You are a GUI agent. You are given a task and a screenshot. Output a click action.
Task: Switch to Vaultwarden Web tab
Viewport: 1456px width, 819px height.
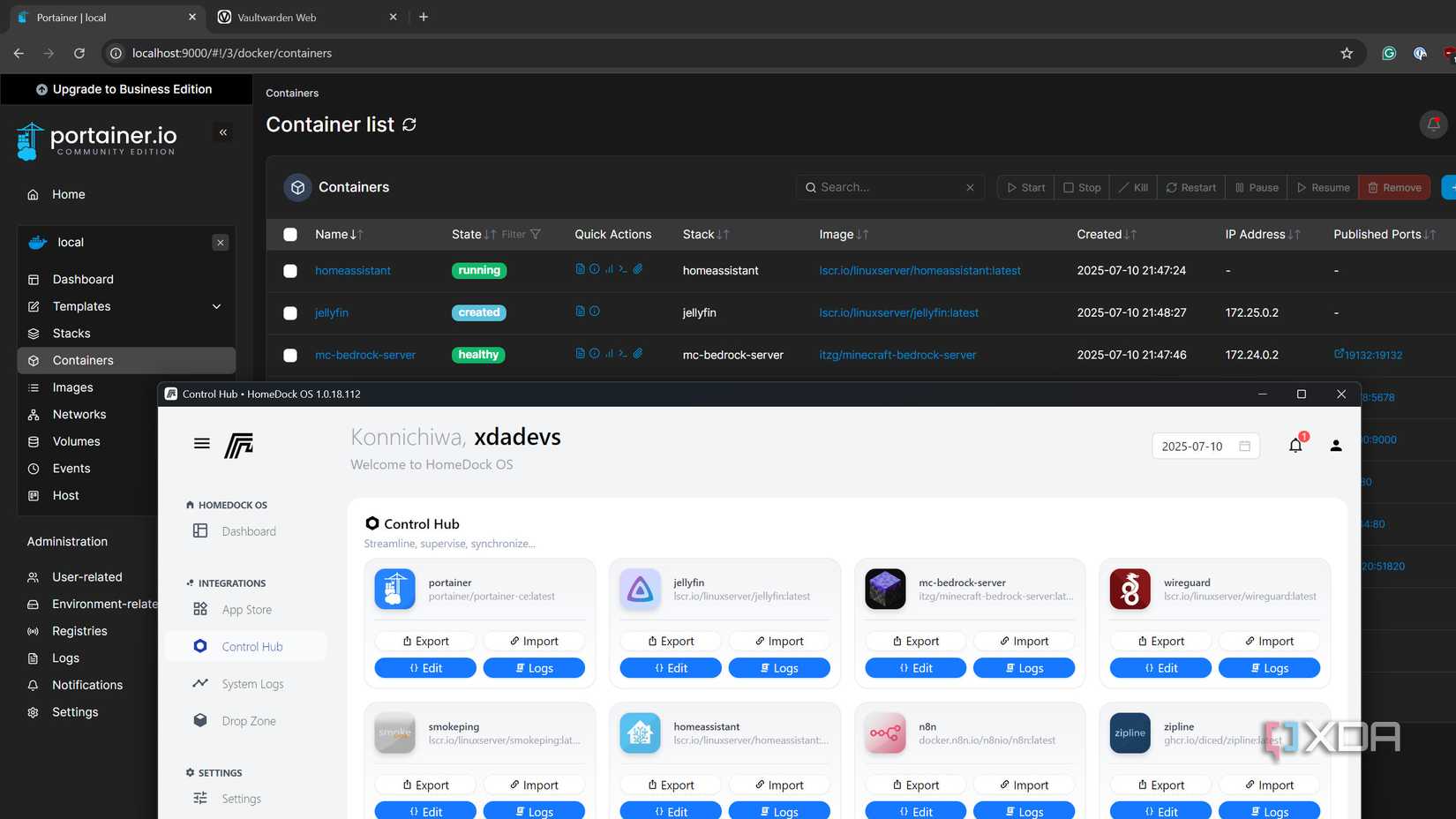[x=306, y=17]
